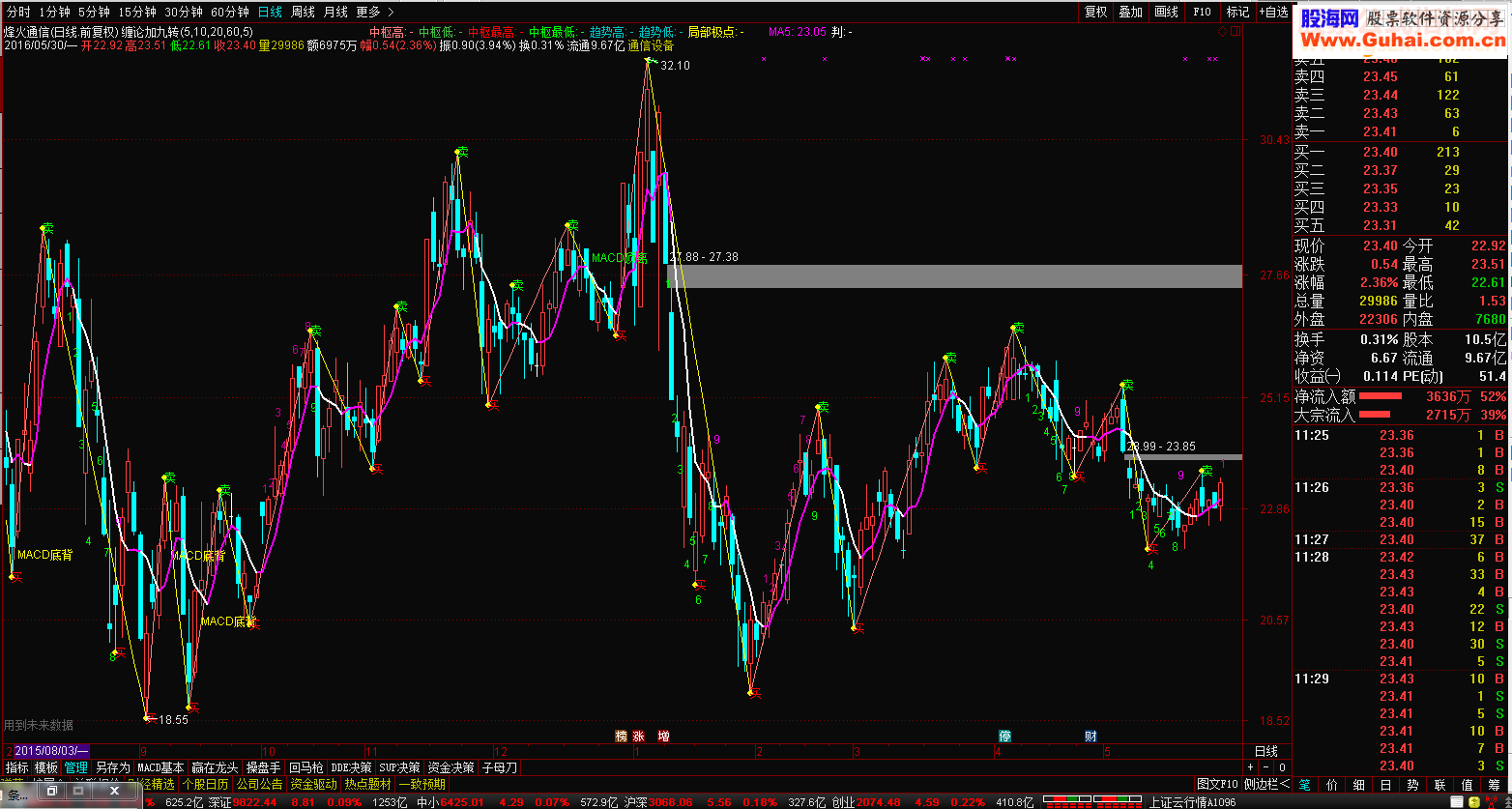Viewport: 1512px width, 809px height.
Task: Open the 公司公告 info tab
Action: [x=259, y=784]
